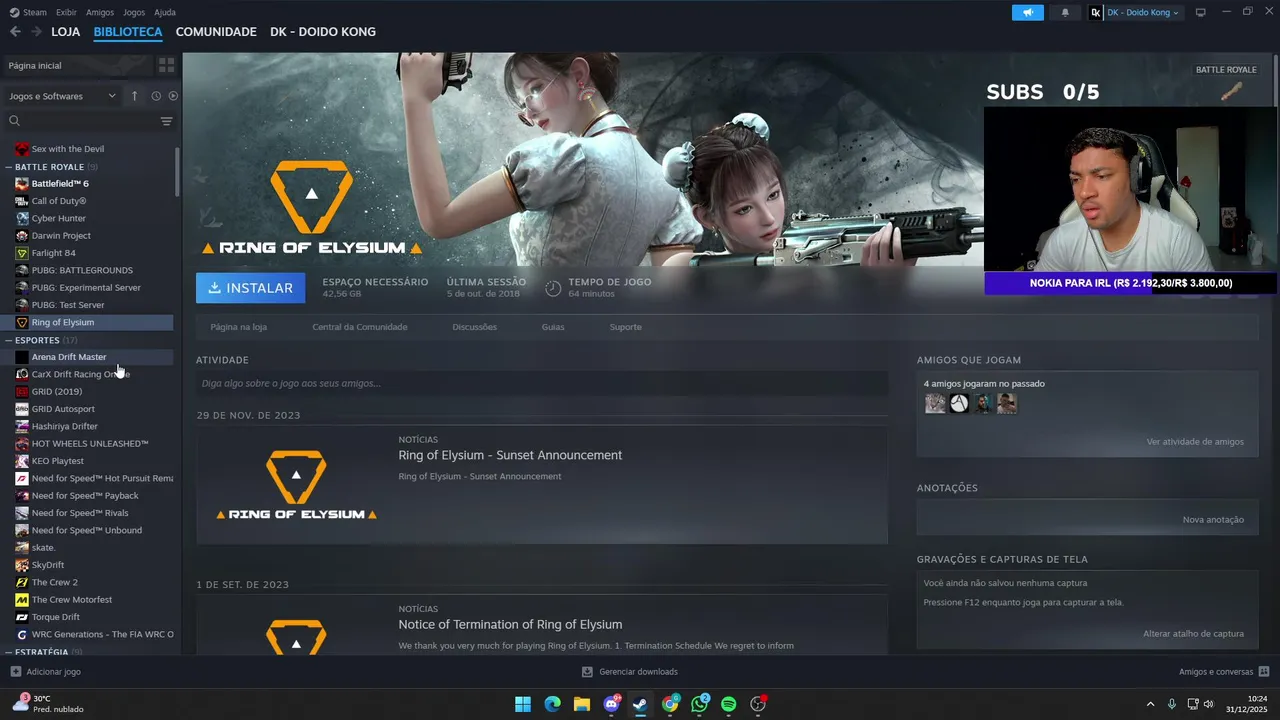
Task: Go to the COMUNIDADE tab
Action: [216, 32]
